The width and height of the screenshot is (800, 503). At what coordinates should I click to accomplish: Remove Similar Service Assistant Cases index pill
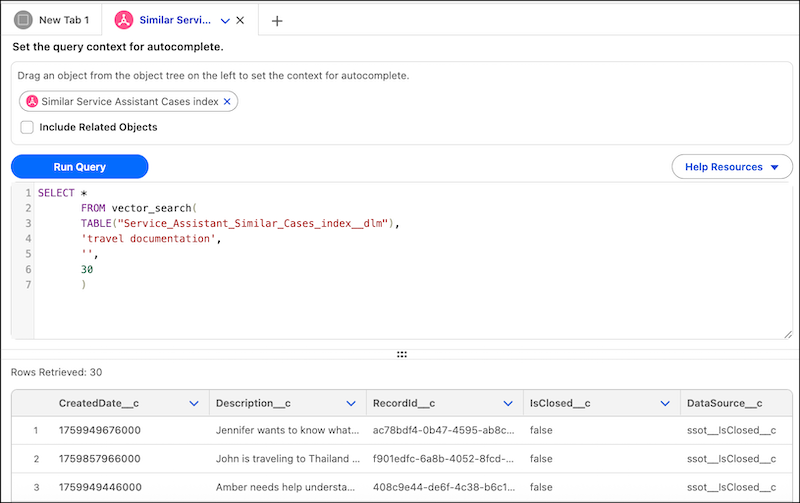227,102
